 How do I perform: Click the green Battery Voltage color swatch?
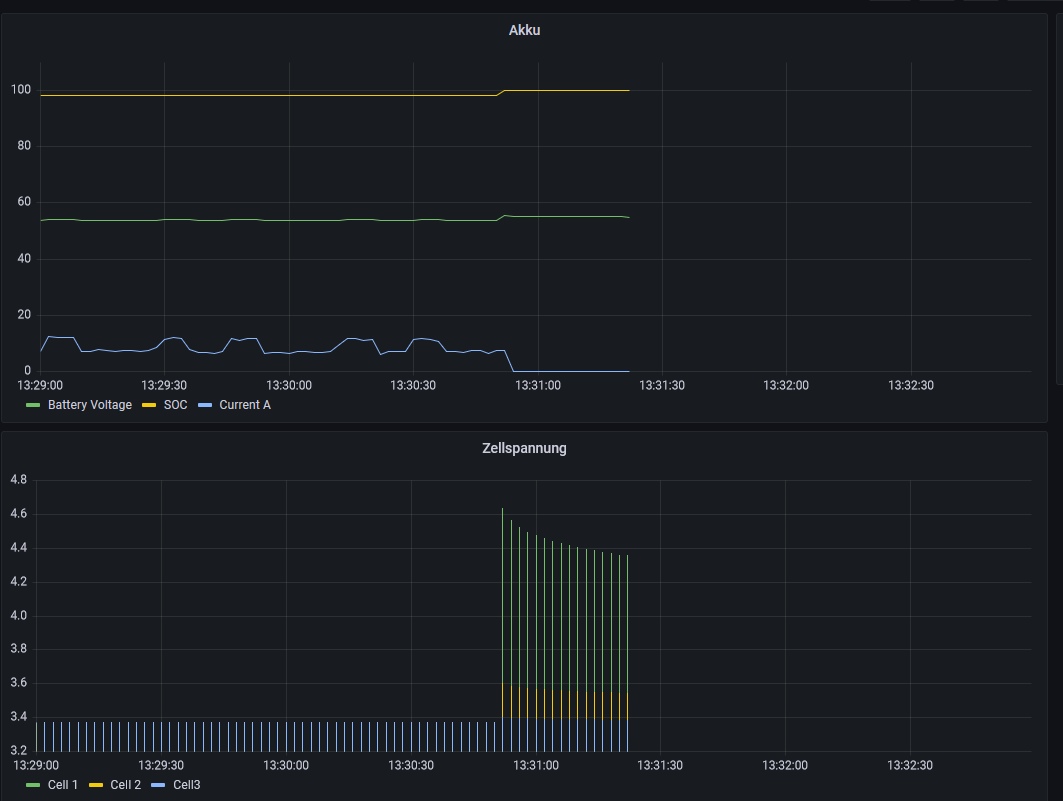tap(33, 405)
